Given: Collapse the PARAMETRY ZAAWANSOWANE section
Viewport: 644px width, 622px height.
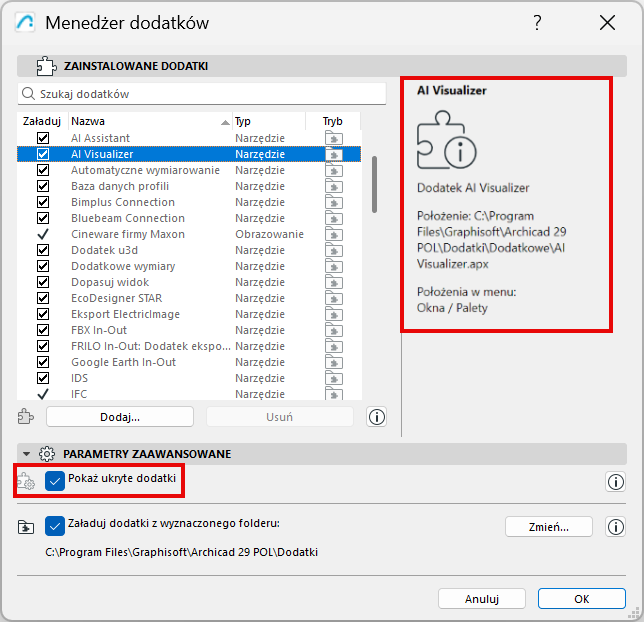Looking at the screenshot, I should pyautogui.click(x=27, y=454).
